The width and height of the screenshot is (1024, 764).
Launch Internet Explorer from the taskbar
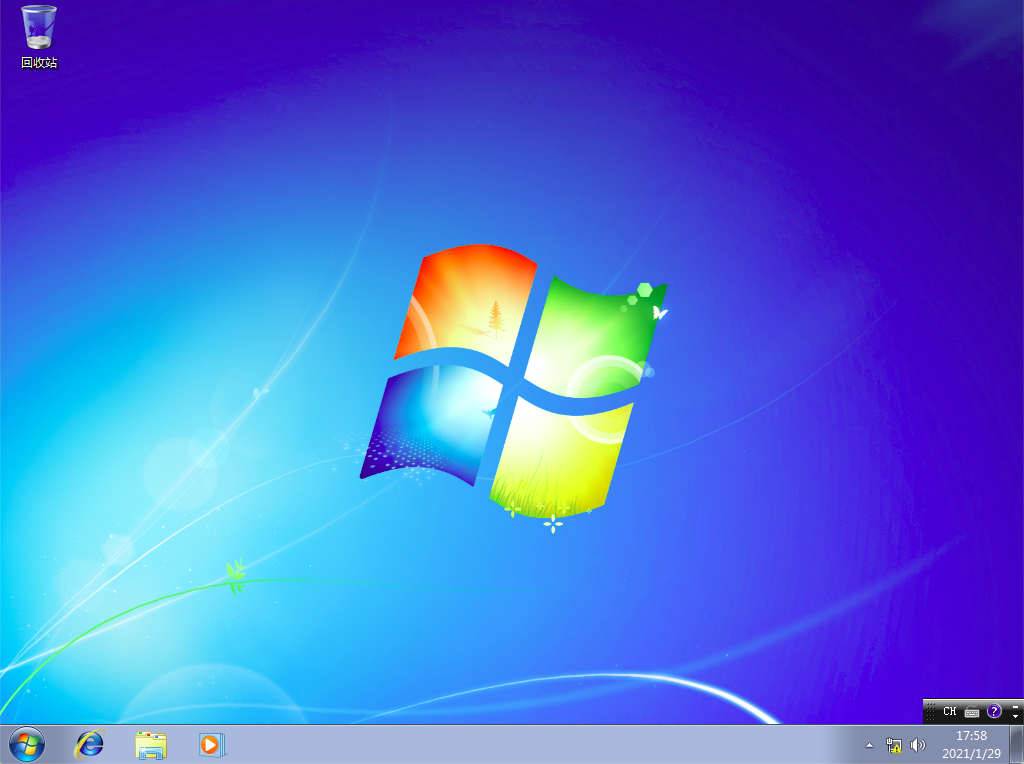(89, 744)
